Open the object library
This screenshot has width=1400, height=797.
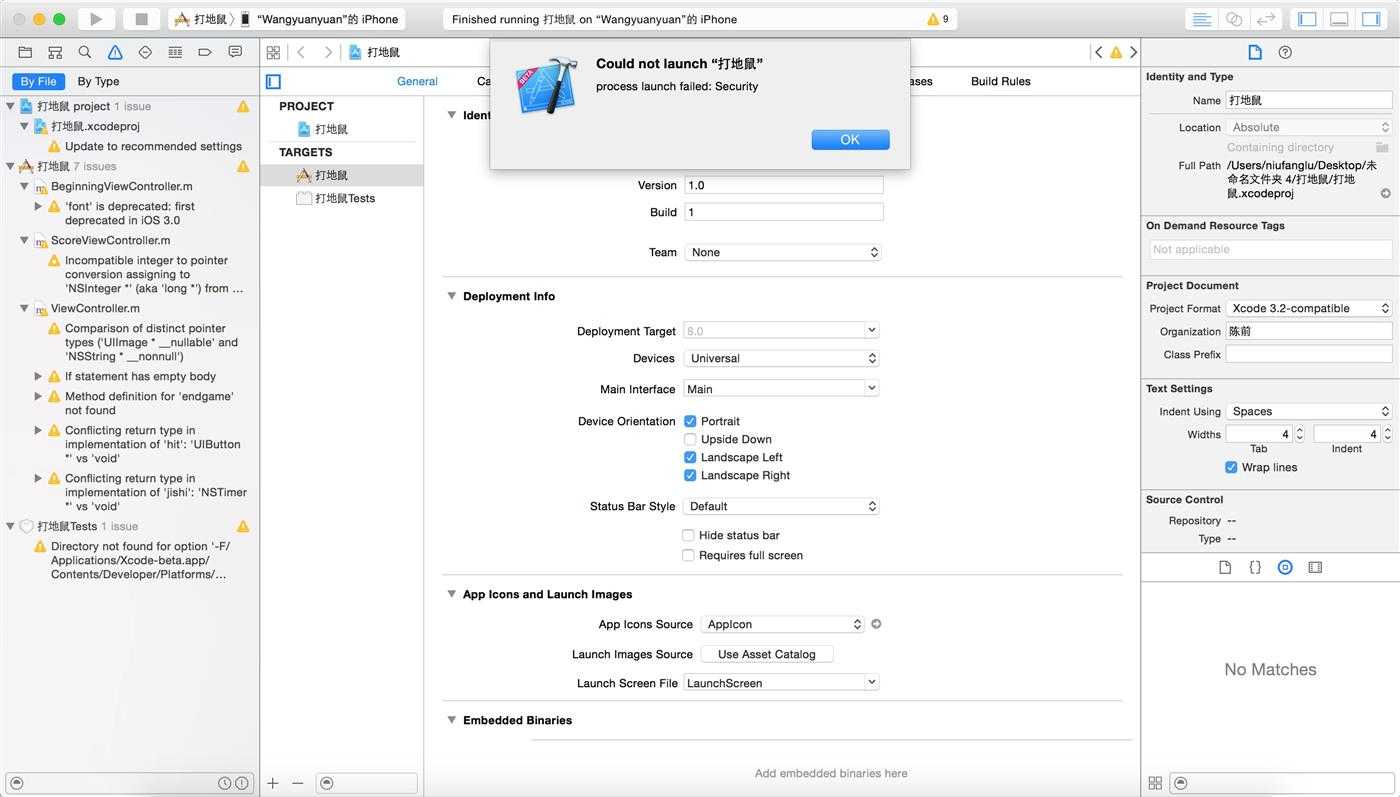click(1285, 567)
